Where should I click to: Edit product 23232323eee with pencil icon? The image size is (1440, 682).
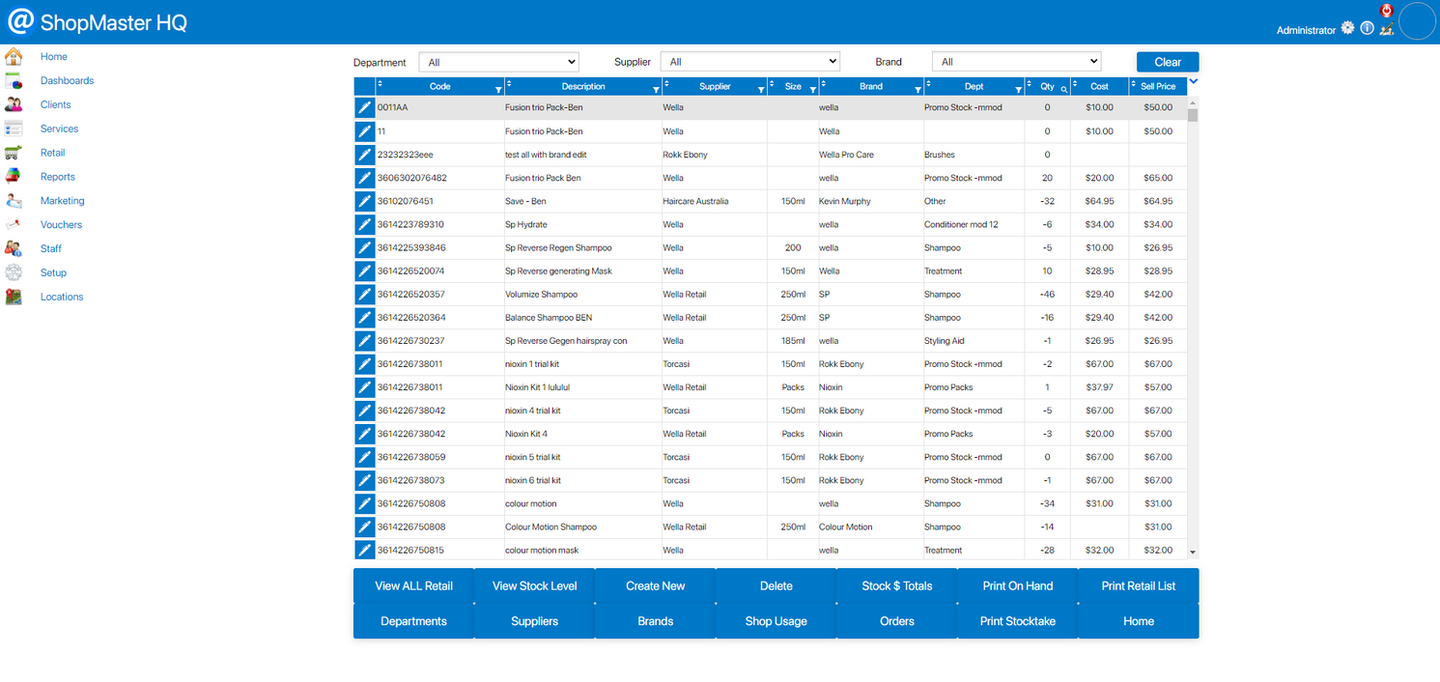coord(365,155)
